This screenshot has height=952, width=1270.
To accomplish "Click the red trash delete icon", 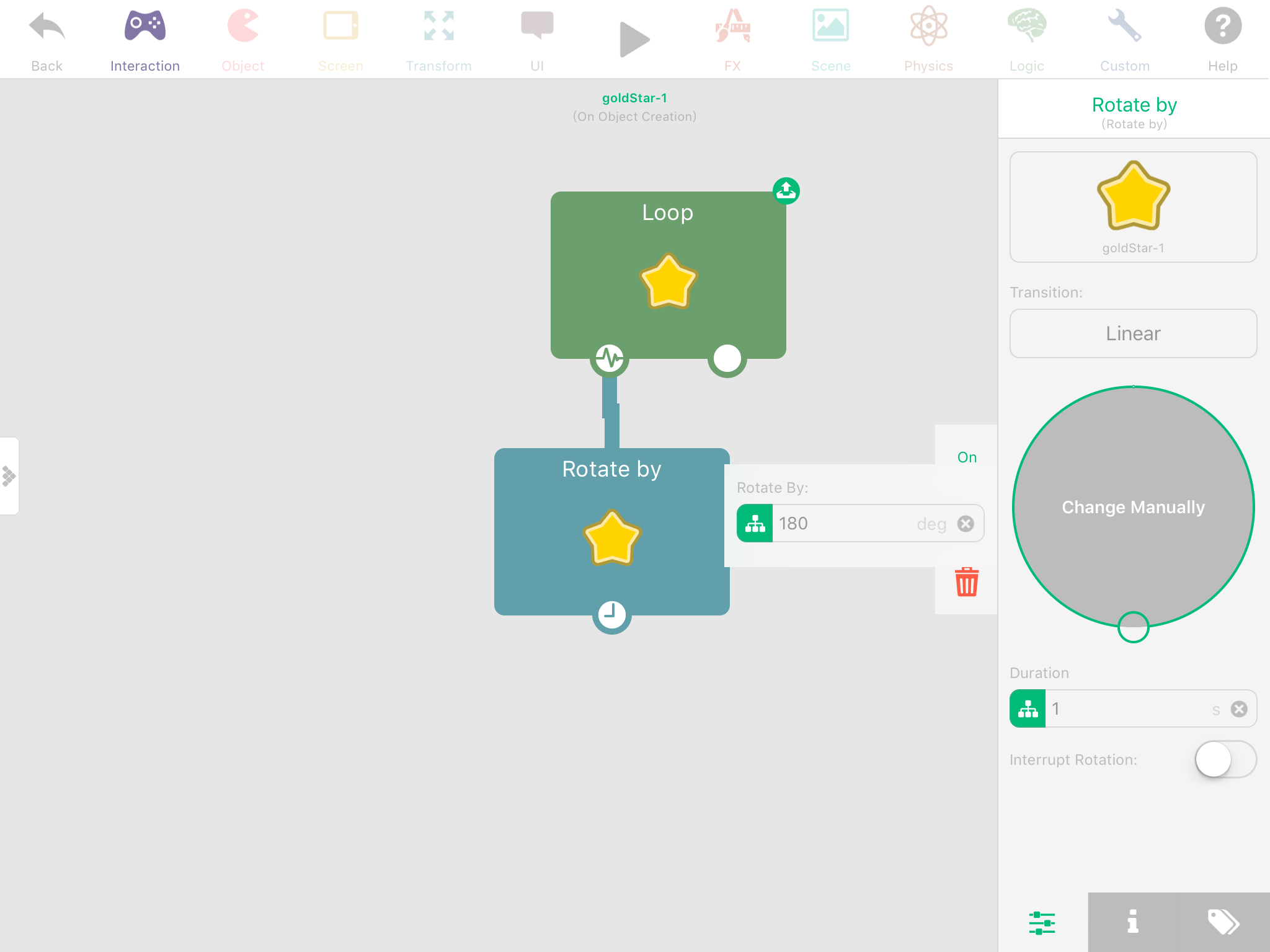I will [x=966, y=582].
